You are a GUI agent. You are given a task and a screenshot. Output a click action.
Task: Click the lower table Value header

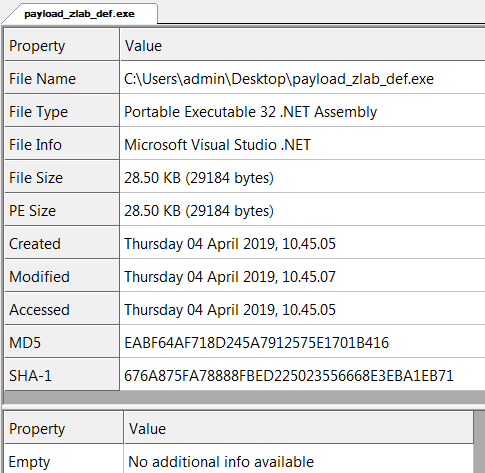tap(299, 428)
